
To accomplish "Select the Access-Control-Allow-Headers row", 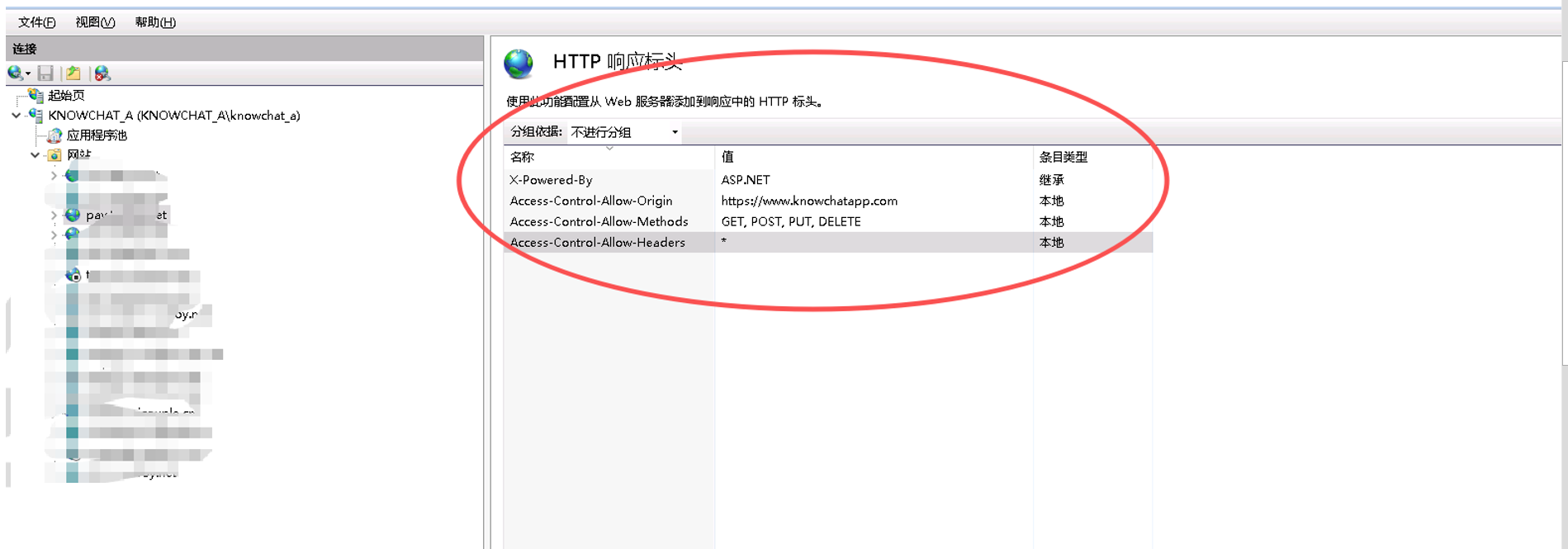I will click(828, 242).
